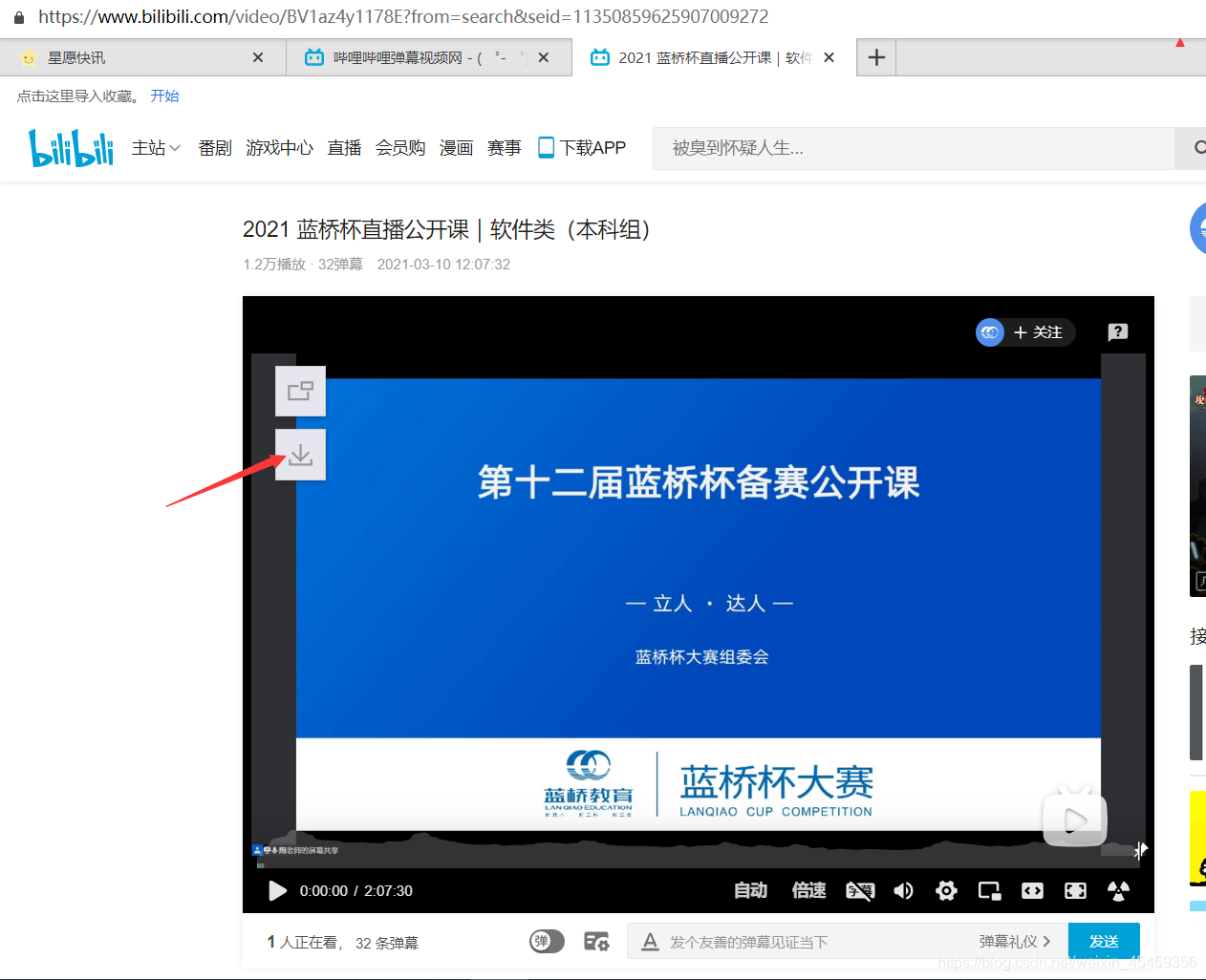Click the feedback question mark icon
This screenshot has width=1206, height=980.
tap(1118, 332)
